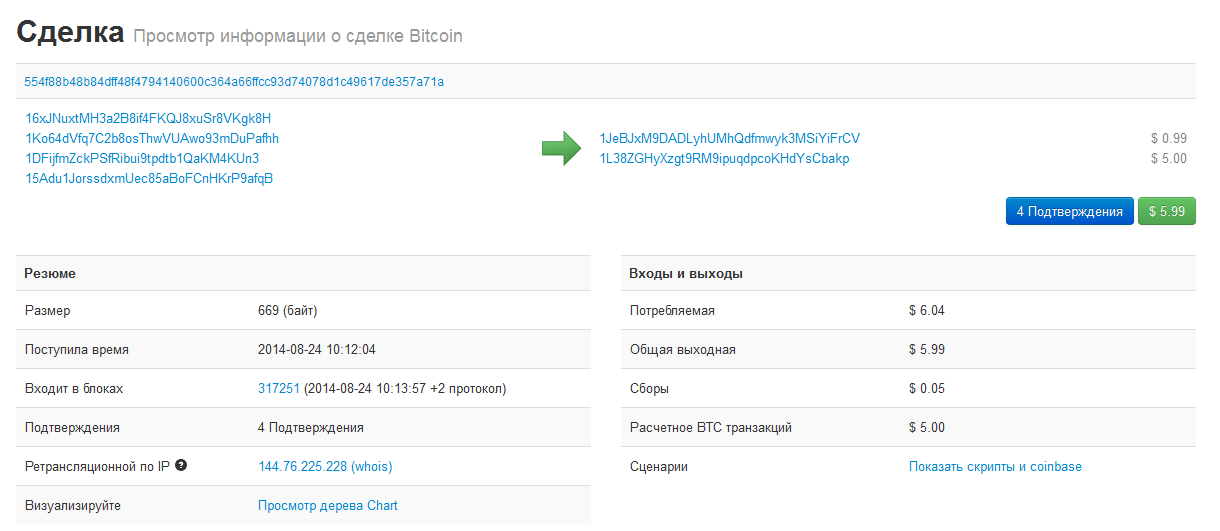Click the Сделка page heading
Viewport: 1220px width, 531px height.
(69, 33)
